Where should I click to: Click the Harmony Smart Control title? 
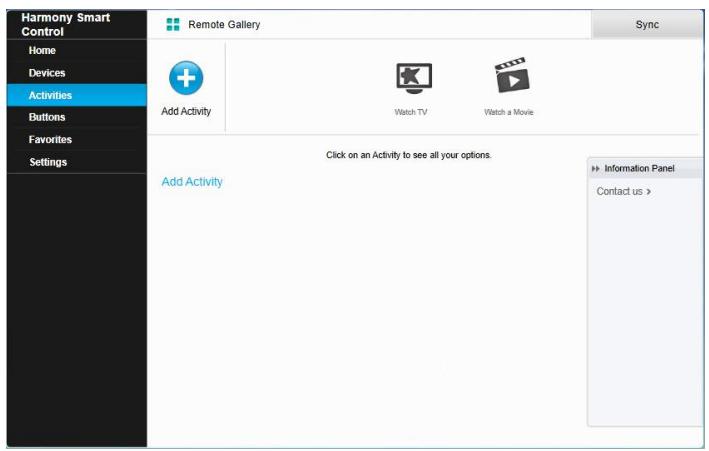(66, 24)
